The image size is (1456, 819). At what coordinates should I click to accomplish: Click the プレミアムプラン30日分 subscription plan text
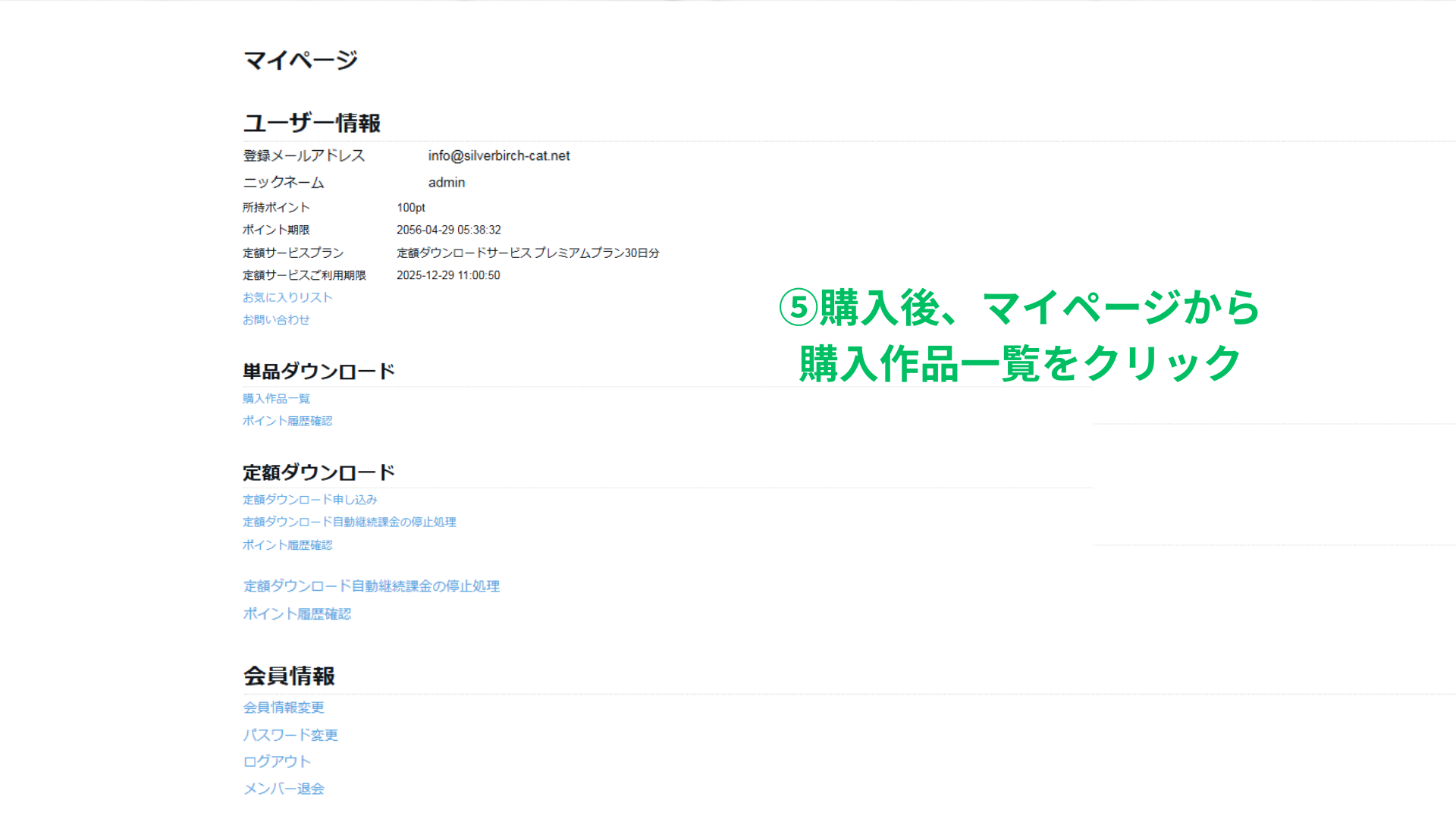point(528,253)
